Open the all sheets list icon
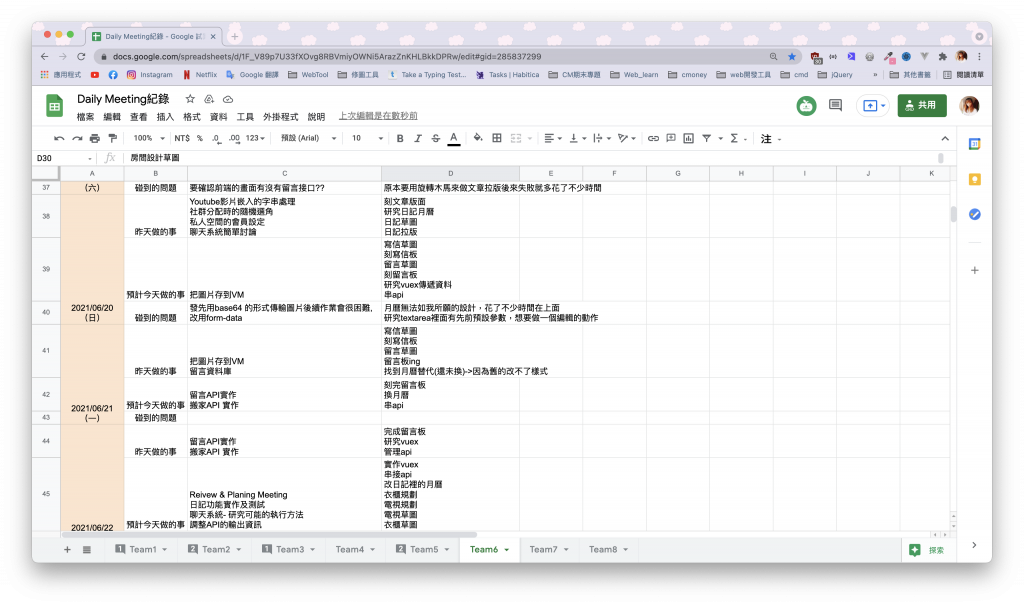This screenshot has height=605, width=1024. [x=87, y=549]
